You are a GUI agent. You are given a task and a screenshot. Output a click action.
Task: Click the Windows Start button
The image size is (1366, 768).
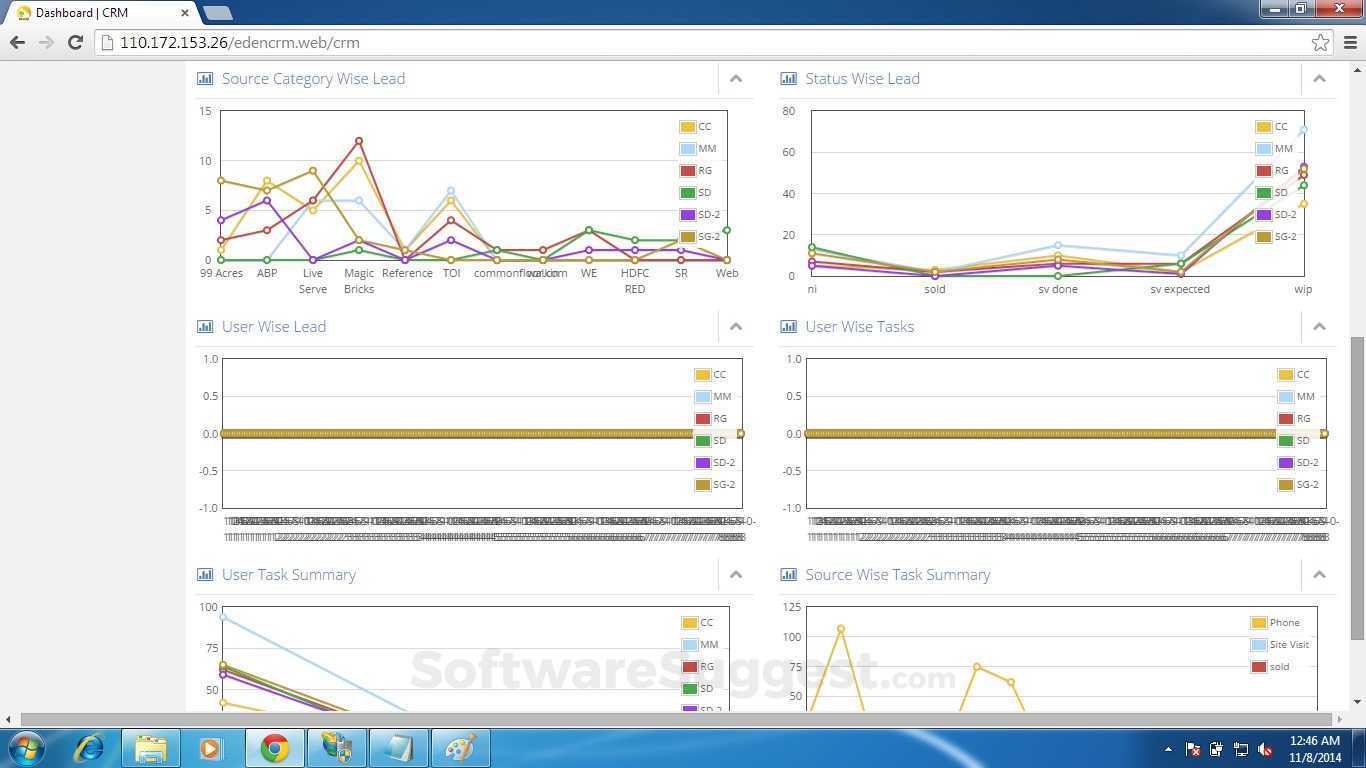pos(26,748)
